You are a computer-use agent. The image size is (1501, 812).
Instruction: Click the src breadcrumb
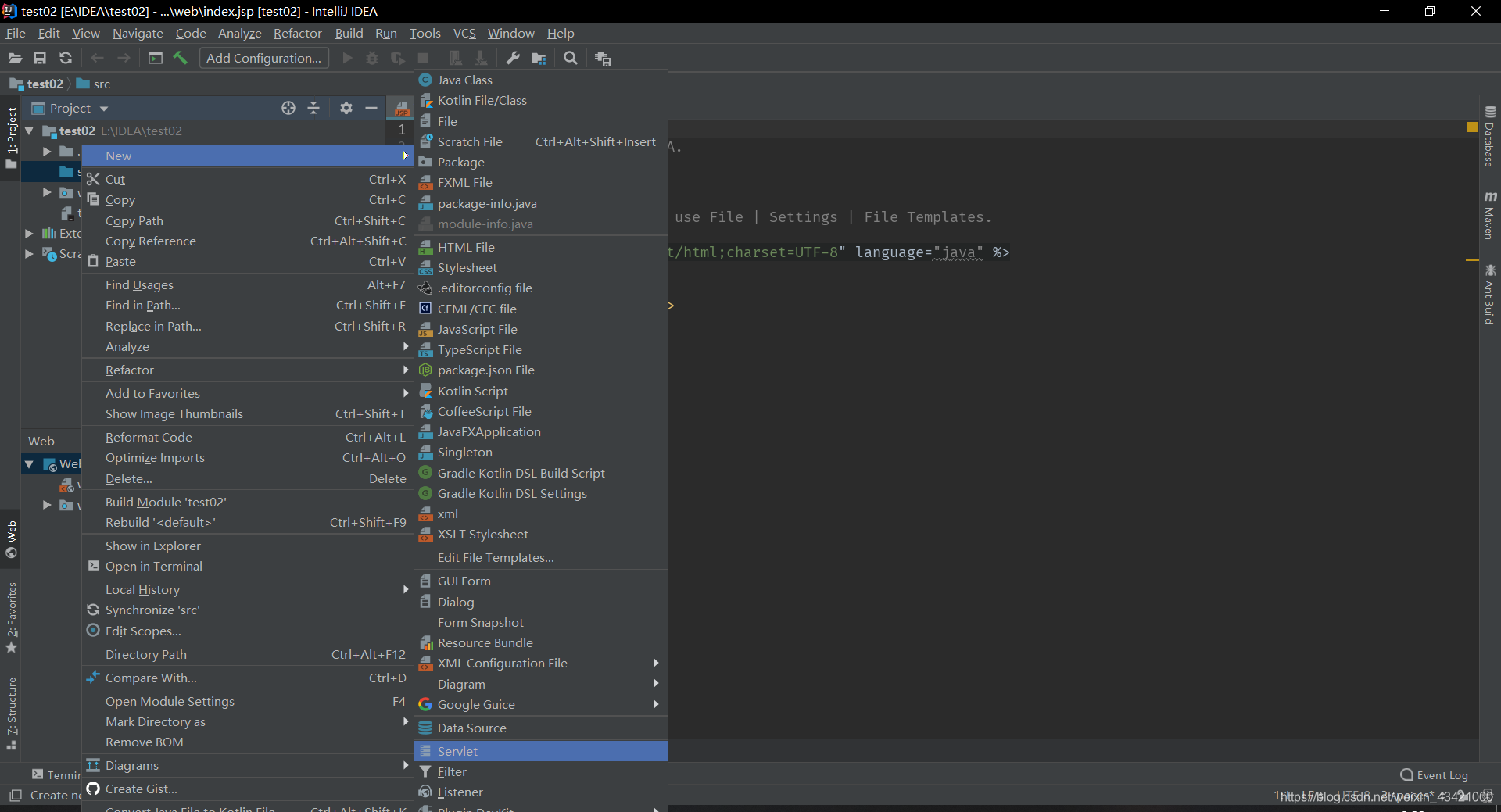coord(93,84)
